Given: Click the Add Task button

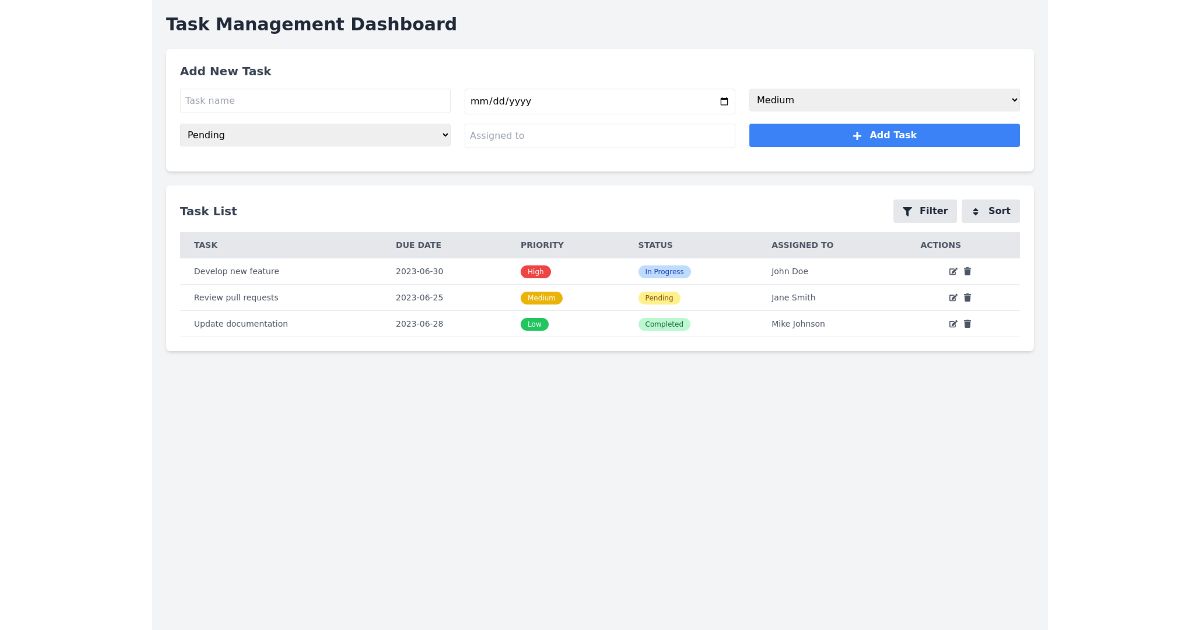Looking at the screenshot, I should pyautogui.click(x=884, y=134).
